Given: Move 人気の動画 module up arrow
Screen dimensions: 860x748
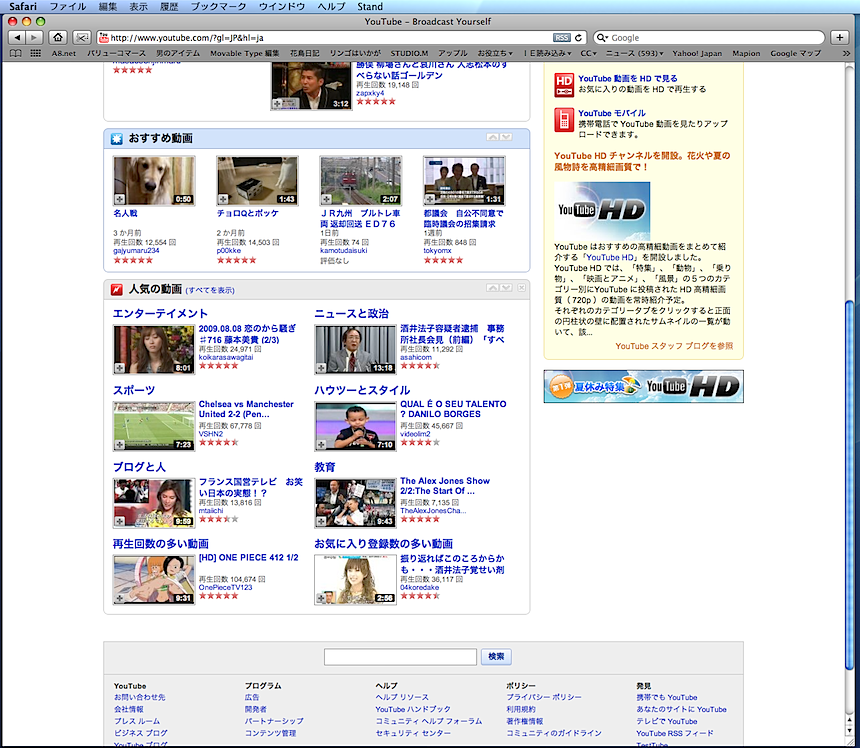Looking at the screenshot, I should click(493, 288).
